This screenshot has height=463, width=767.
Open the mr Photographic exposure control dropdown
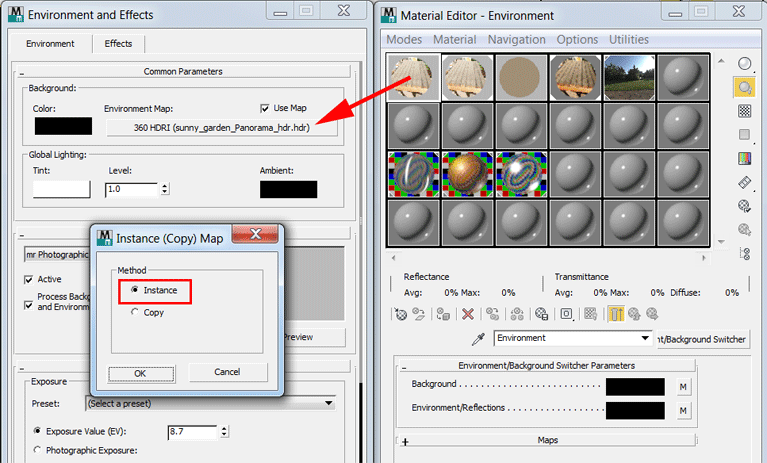57,254
